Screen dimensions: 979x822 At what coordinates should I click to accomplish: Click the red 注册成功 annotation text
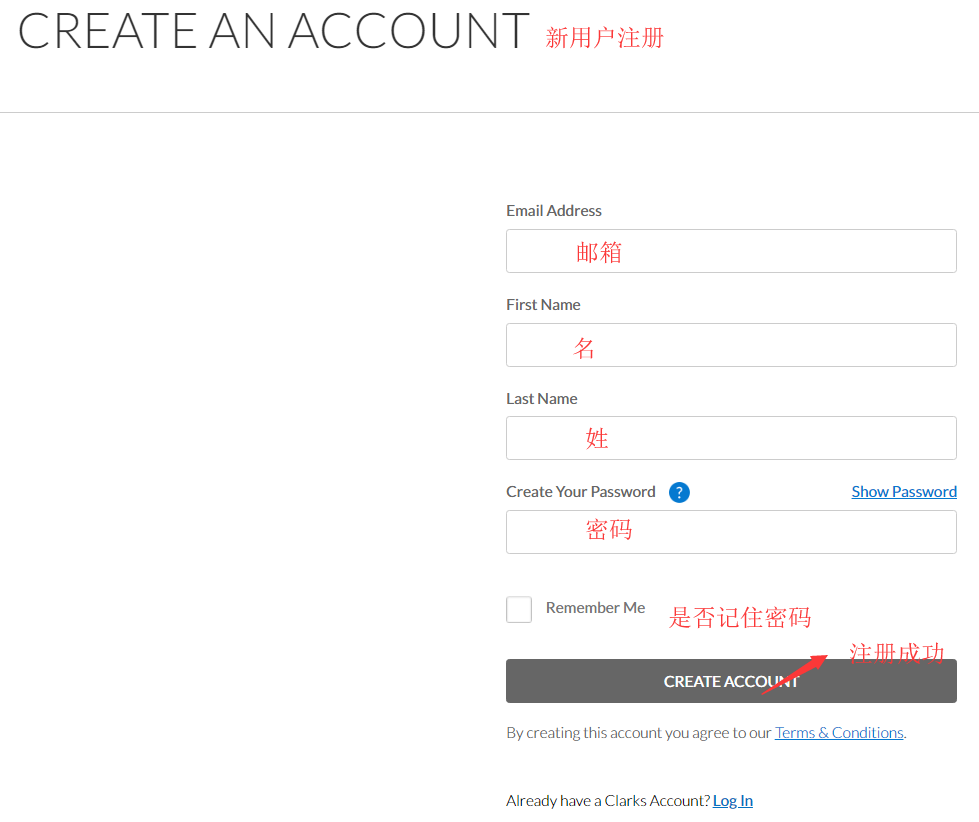(896, 653)
